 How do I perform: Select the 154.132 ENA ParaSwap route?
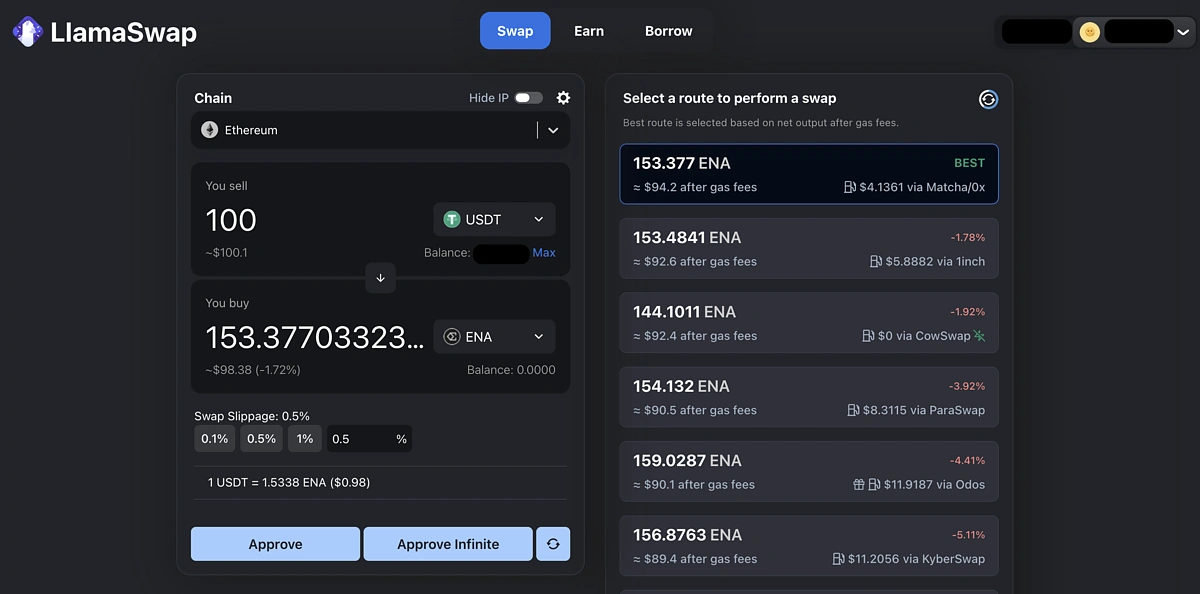tap(809, 397)
